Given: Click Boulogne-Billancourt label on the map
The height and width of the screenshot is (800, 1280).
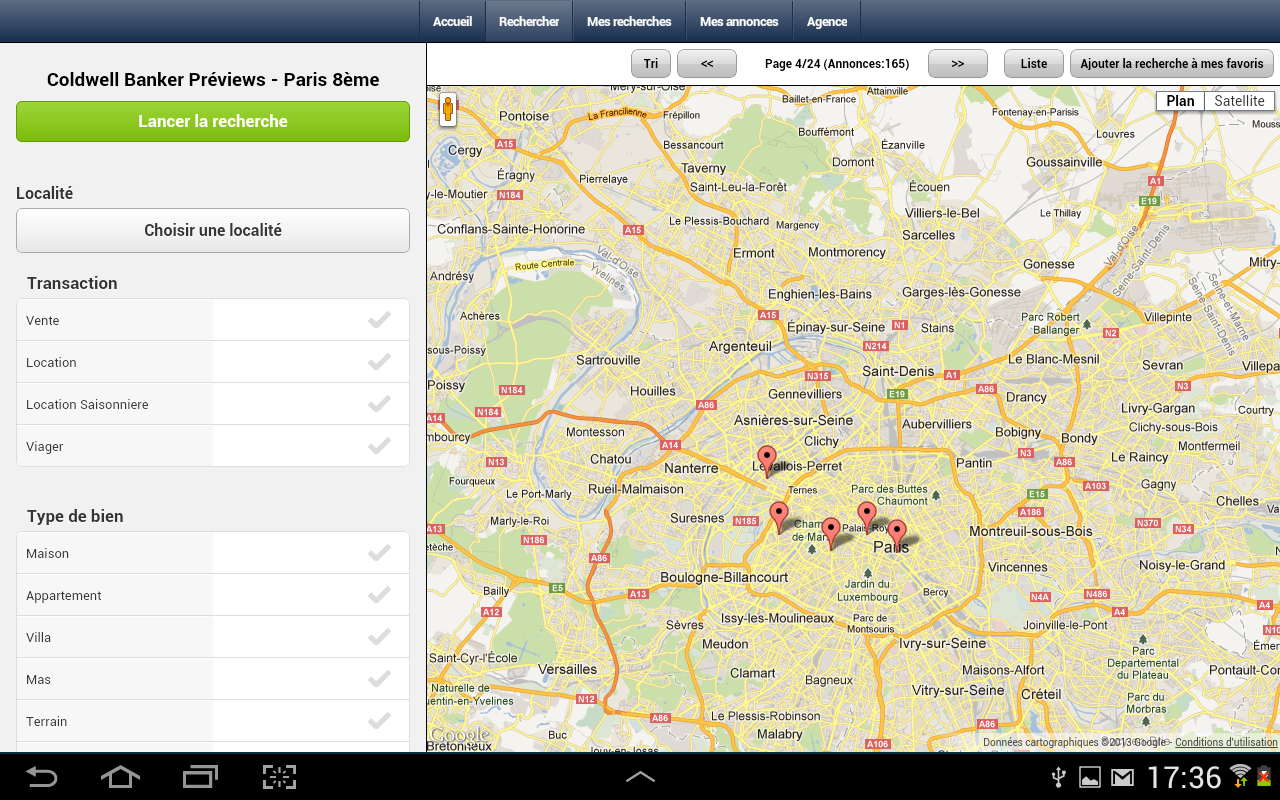Looking at the screenshot, I should point(724,577).
